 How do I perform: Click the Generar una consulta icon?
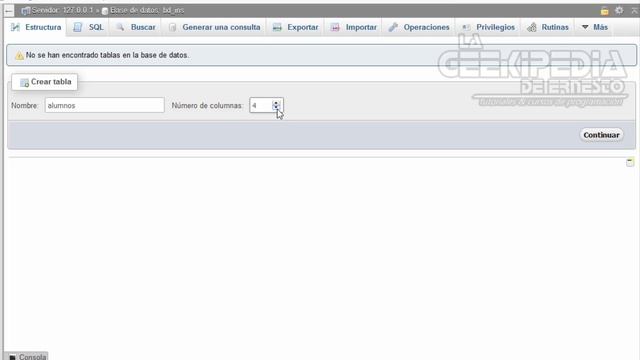[172, 27]
